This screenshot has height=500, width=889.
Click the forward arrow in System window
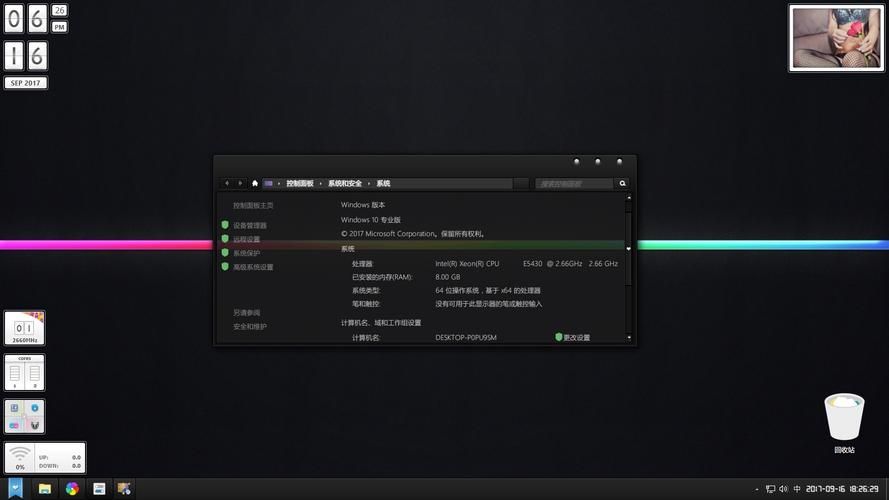[x=240, y=183]
